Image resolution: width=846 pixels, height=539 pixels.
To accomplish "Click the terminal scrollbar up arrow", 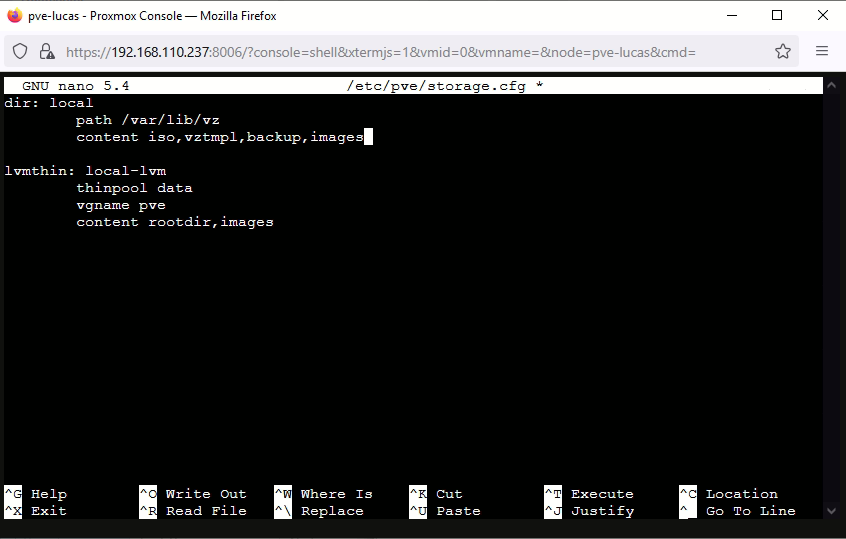I will (832, 87).
